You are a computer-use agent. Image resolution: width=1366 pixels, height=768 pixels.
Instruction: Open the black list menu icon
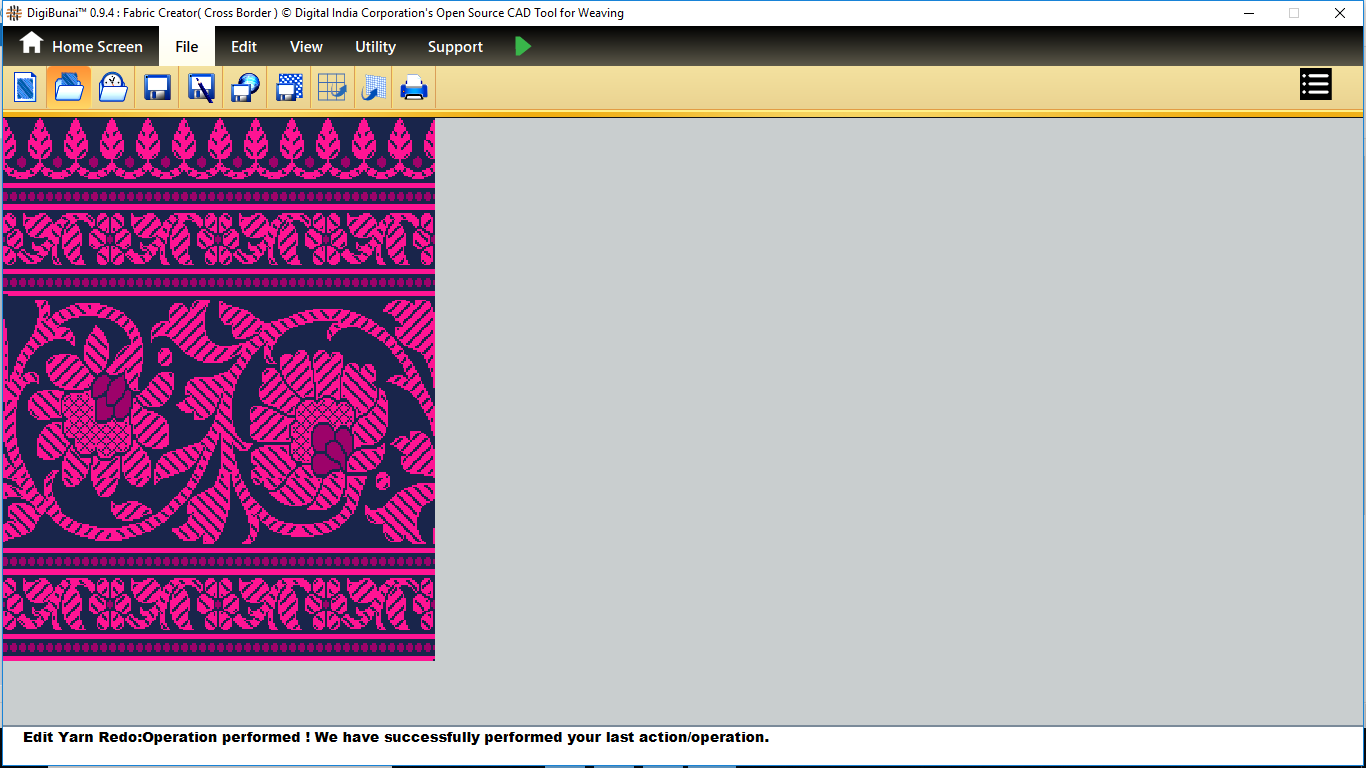click(1315, 85)
